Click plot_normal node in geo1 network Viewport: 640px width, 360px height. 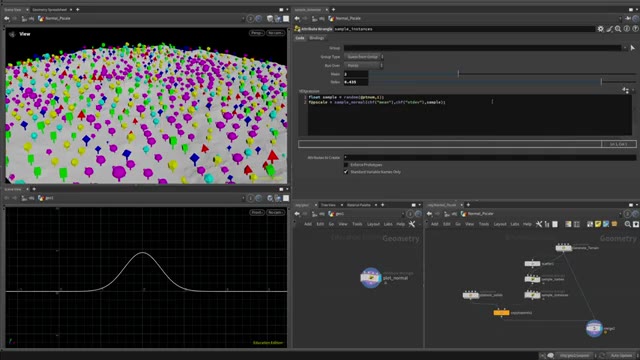371,278
